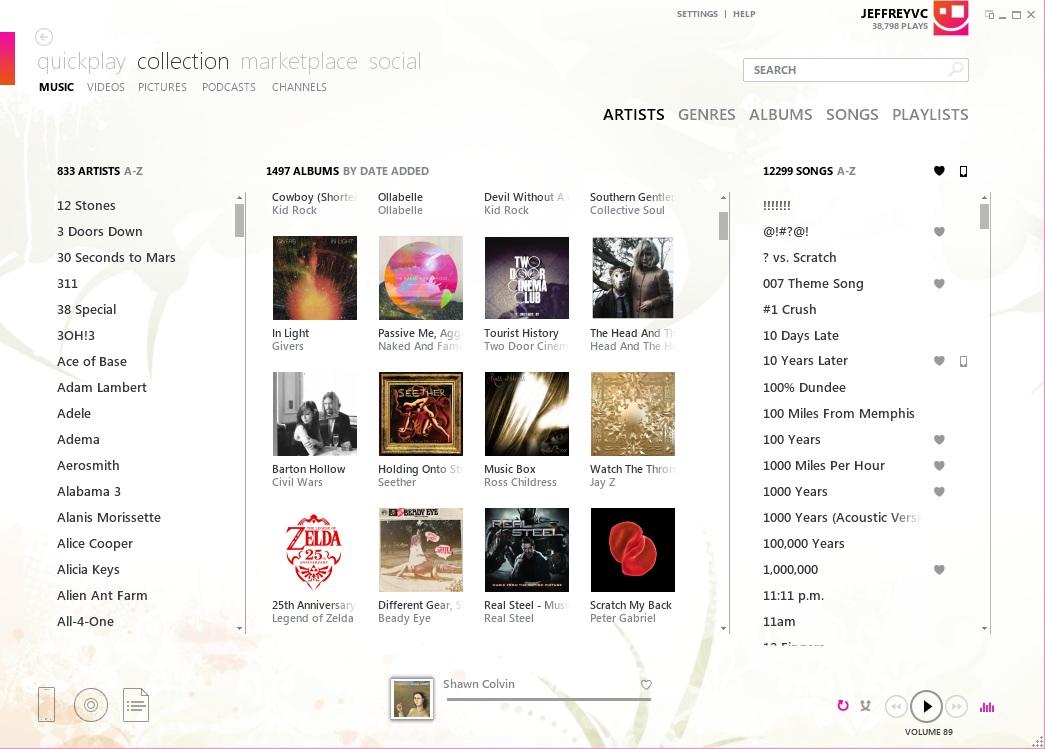
Task: Open the marketplace section
Action: pos(299,61)
